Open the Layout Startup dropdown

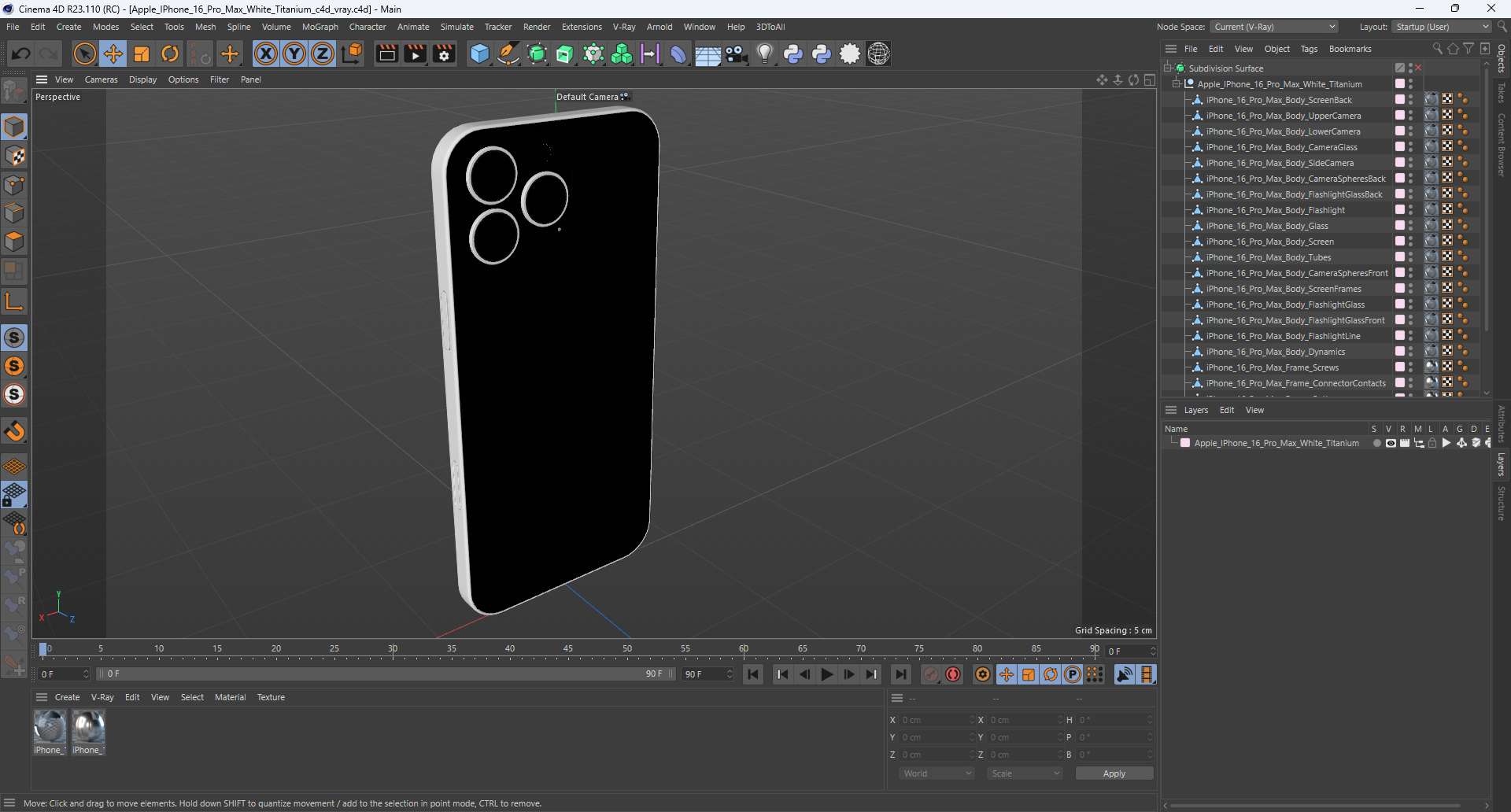point(1442,27)
